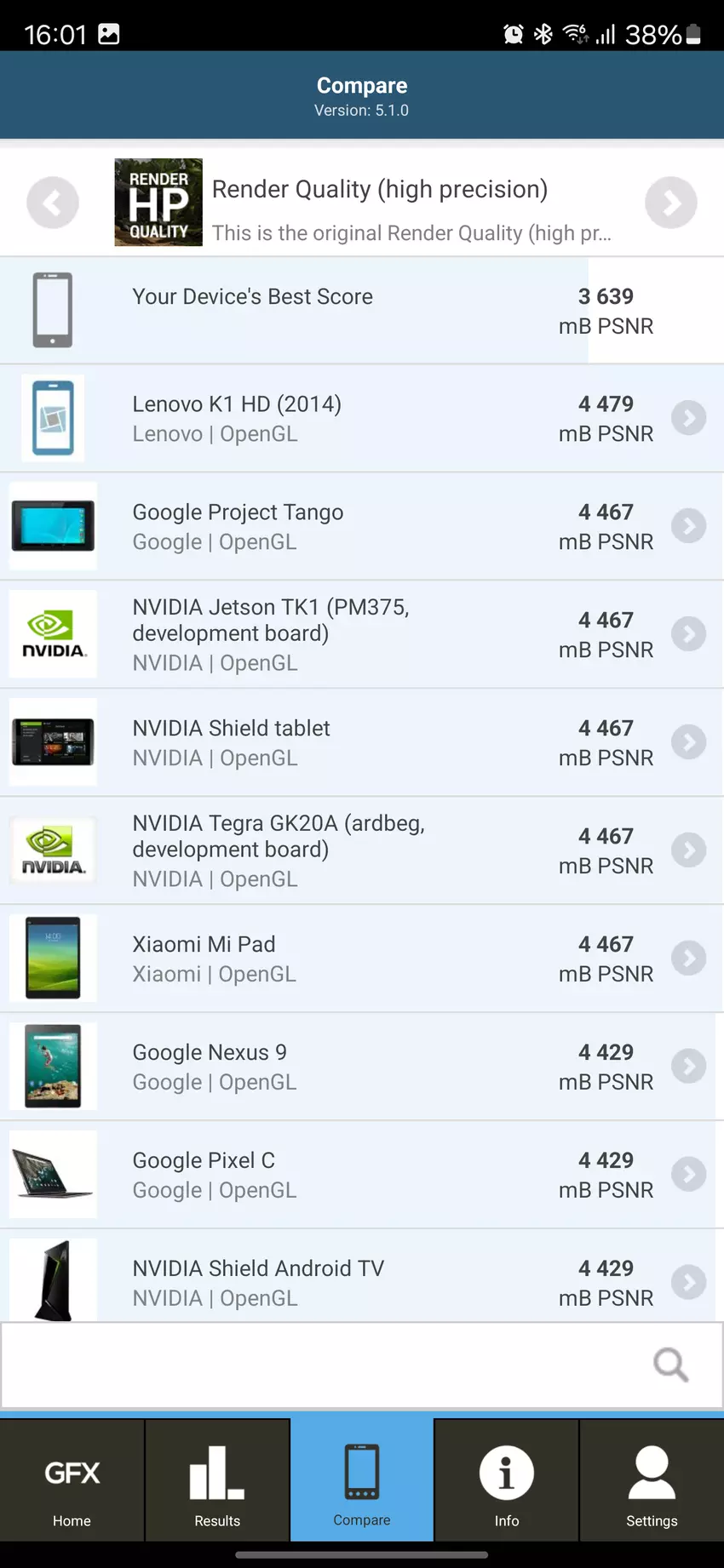Open NVIDIA Shield tablet entry chevron

688,742
